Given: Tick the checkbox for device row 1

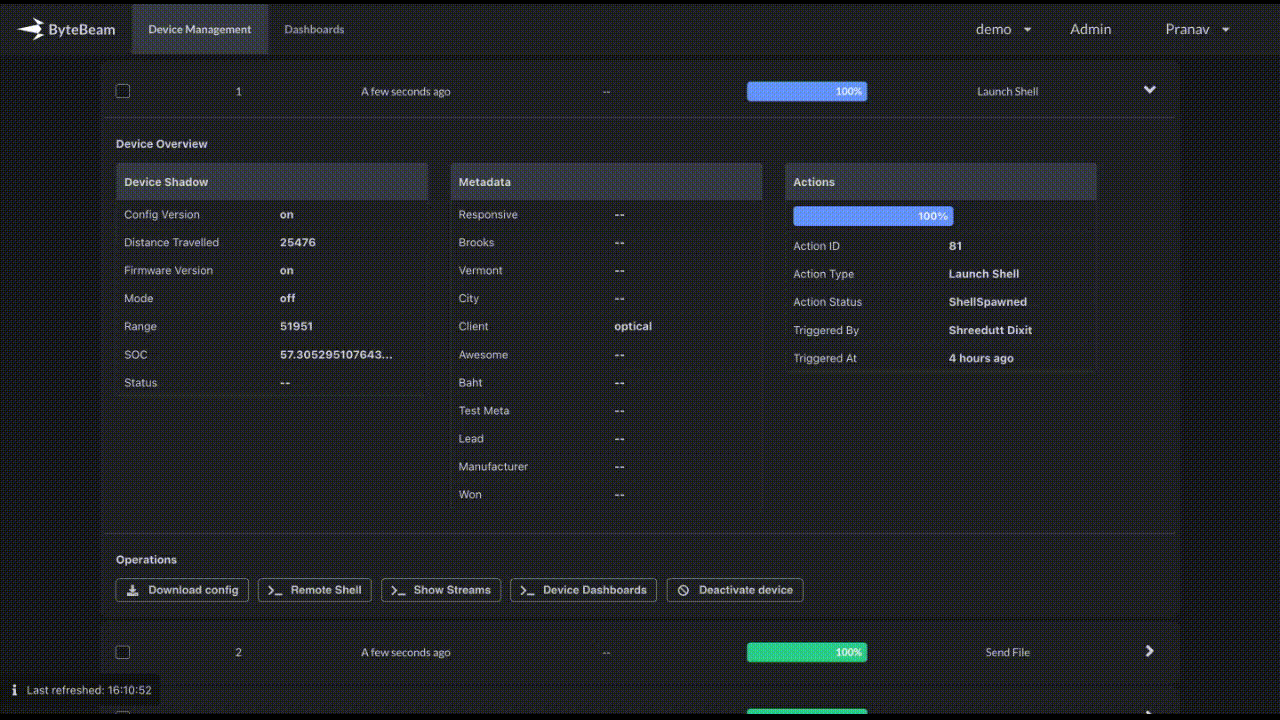Looking at the screenshot, I should (123, 91).
